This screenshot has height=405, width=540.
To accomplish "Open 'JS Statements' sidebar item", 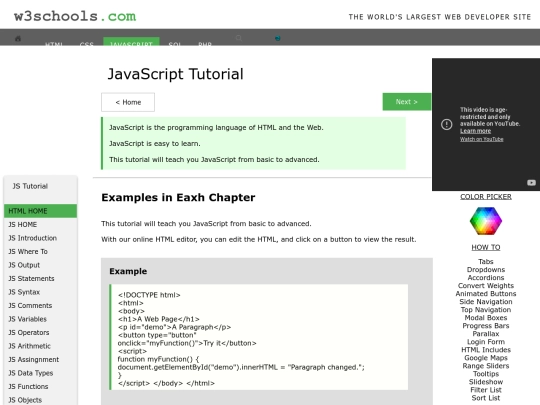I will [41, 278].
